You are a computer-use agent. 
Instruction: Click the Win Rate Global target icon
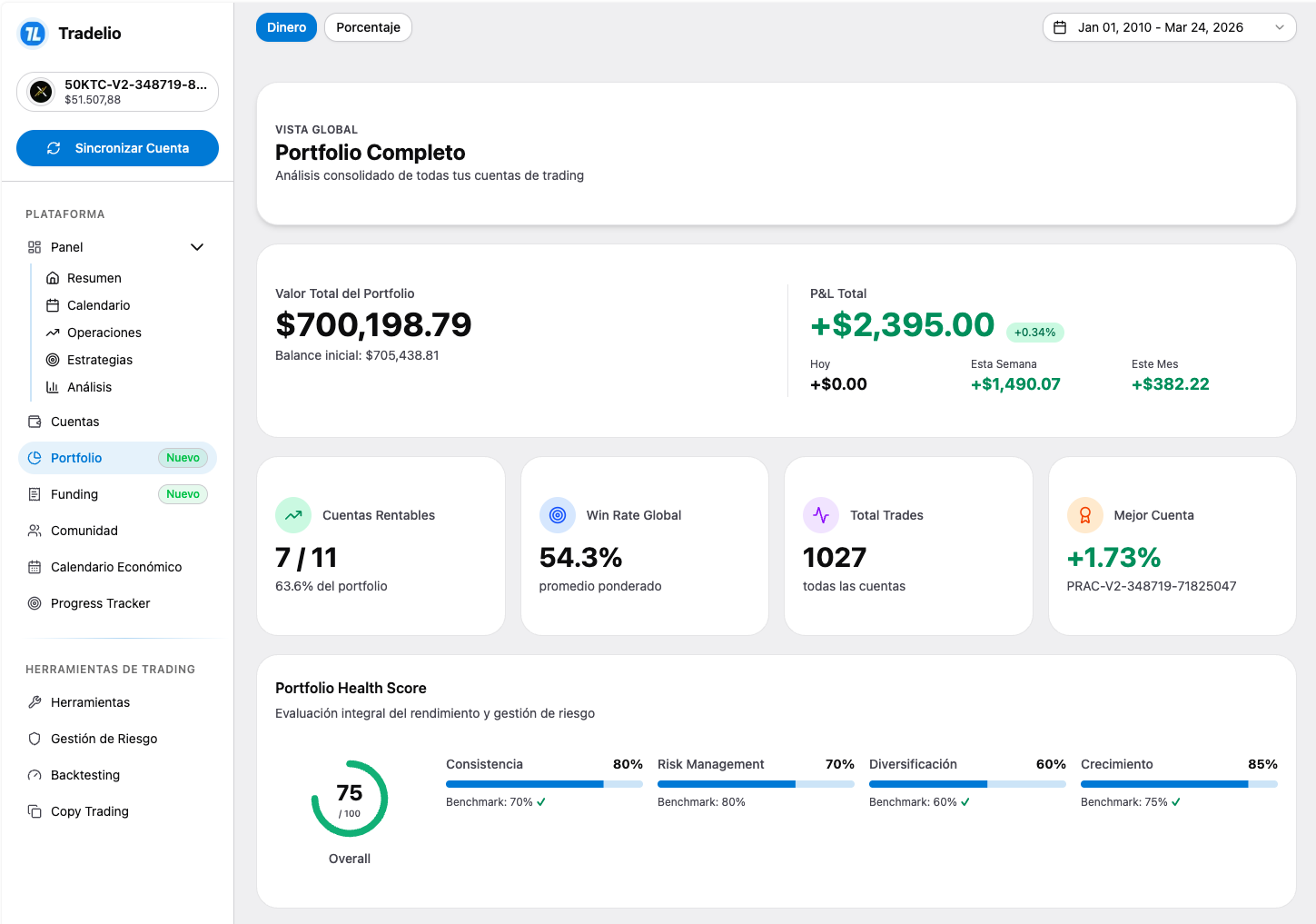coord(558,515)
